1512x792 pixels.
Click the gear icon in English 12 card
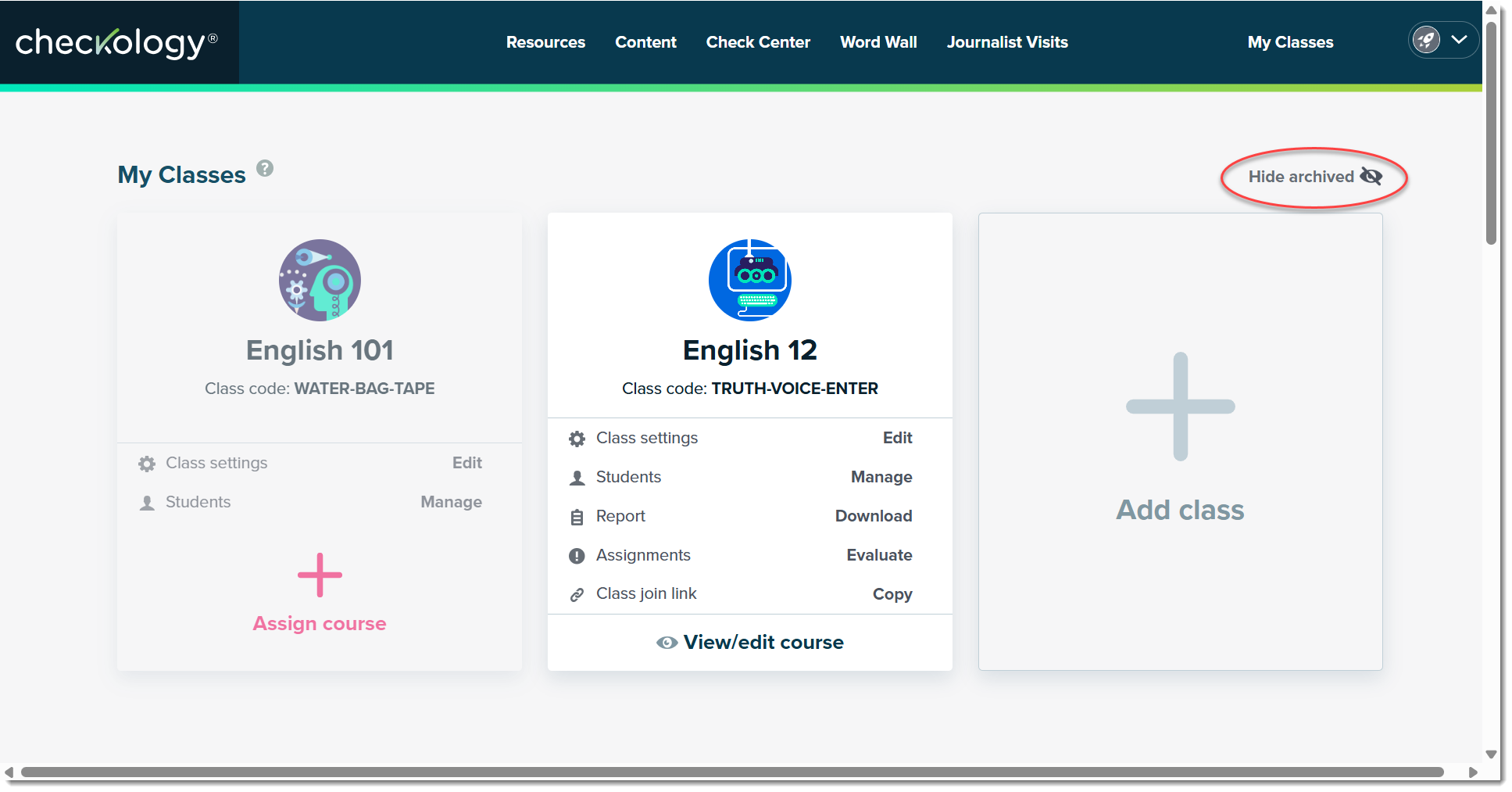coord(577,439)
